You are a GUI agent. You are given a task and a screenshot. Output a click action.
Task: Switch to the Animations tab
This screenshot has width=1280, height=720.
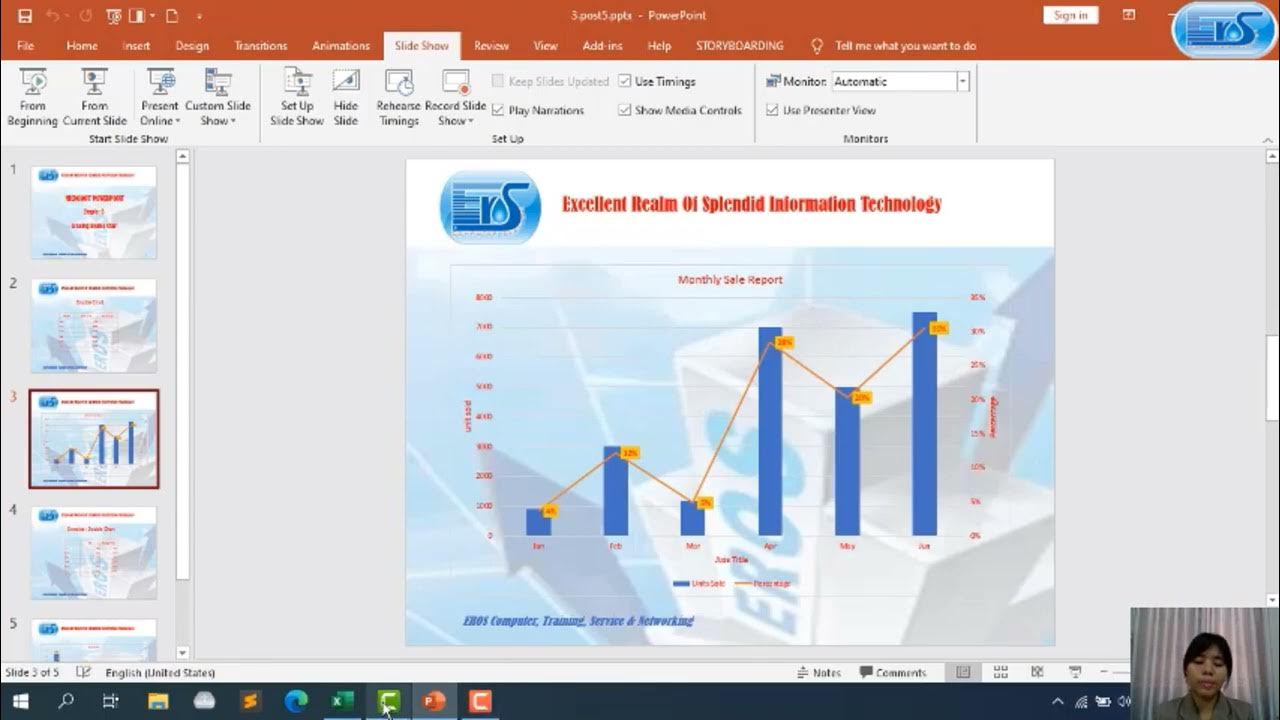click(341, 46)
